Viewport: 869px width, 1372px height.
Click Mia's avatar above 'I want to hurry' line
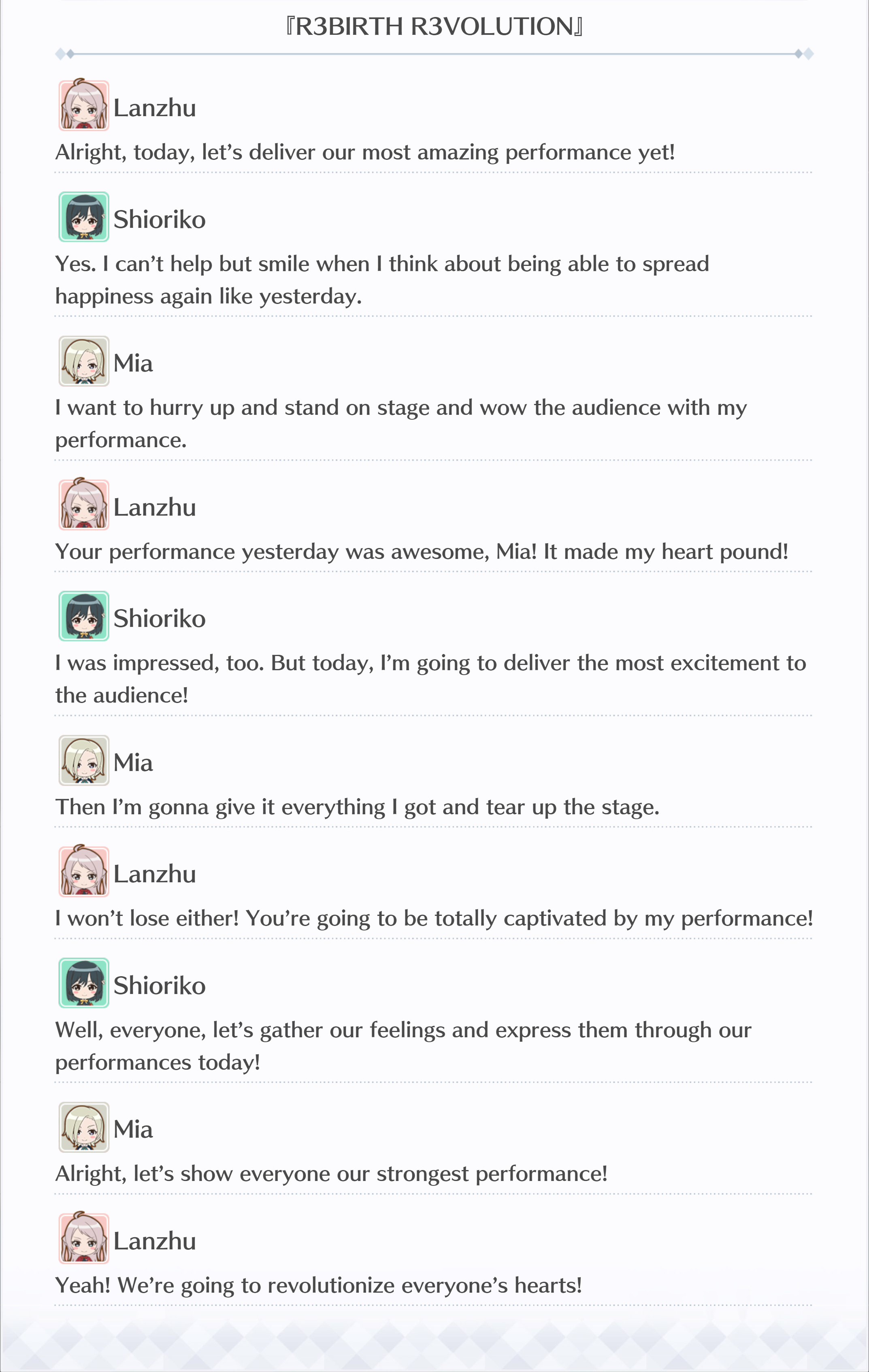(84, 361)
